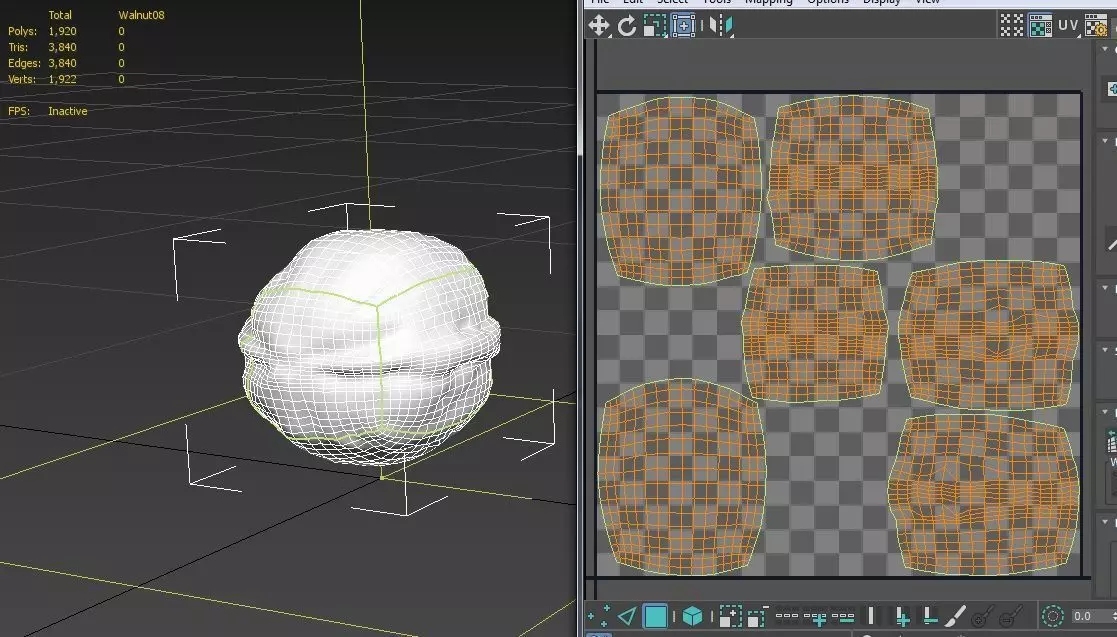1117x637 pixels.
Task: Select the bottom-left UV shell island
Action: tap(682, 477)
